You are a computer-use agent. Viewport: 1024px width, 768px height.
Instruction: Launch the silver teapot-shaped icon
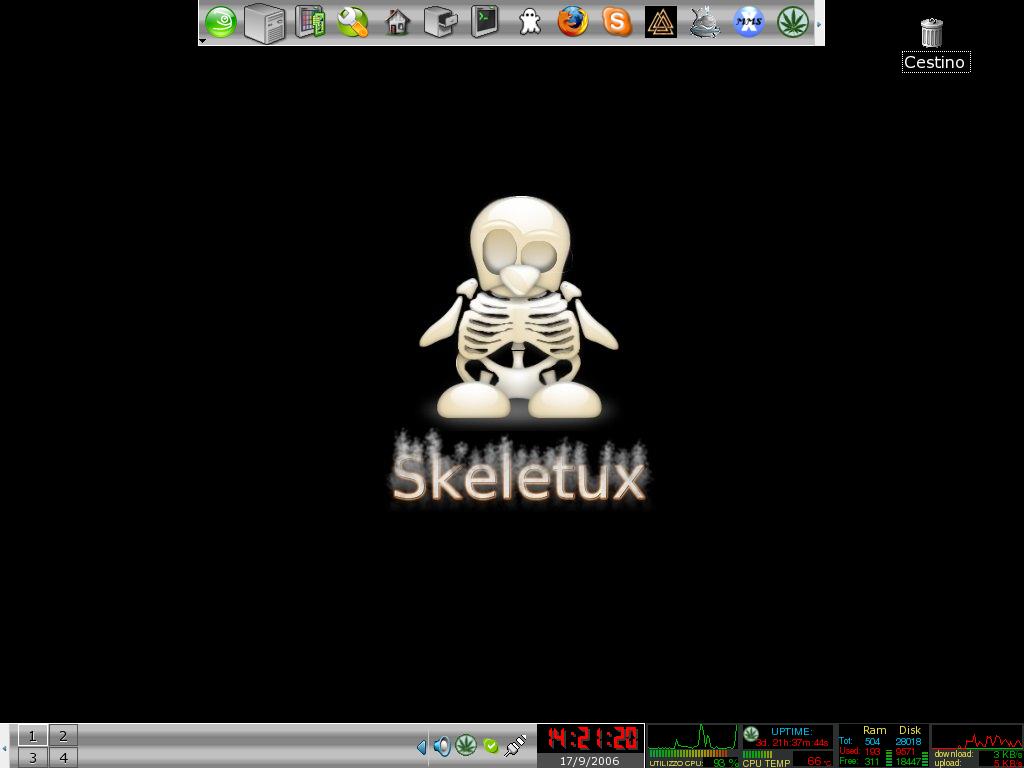click(705, 22)
